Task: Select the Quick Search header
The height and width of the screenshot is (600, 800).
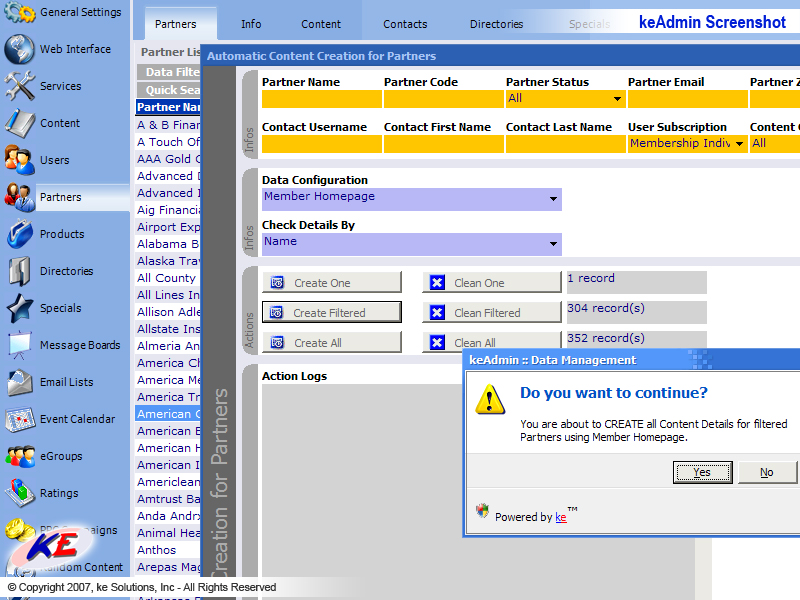Action: coord(169,90)
